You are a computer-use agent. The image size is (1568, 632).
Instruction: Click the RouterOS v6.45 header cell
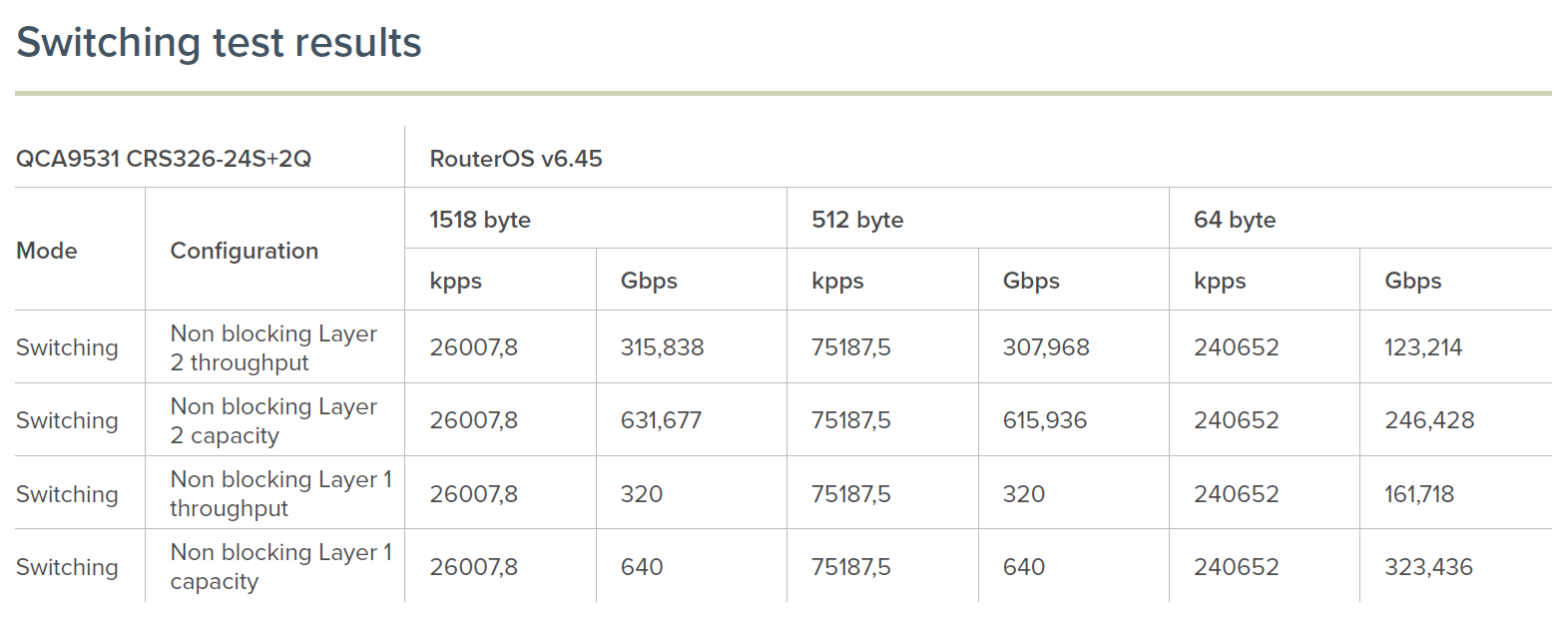(x=516, y=159)
